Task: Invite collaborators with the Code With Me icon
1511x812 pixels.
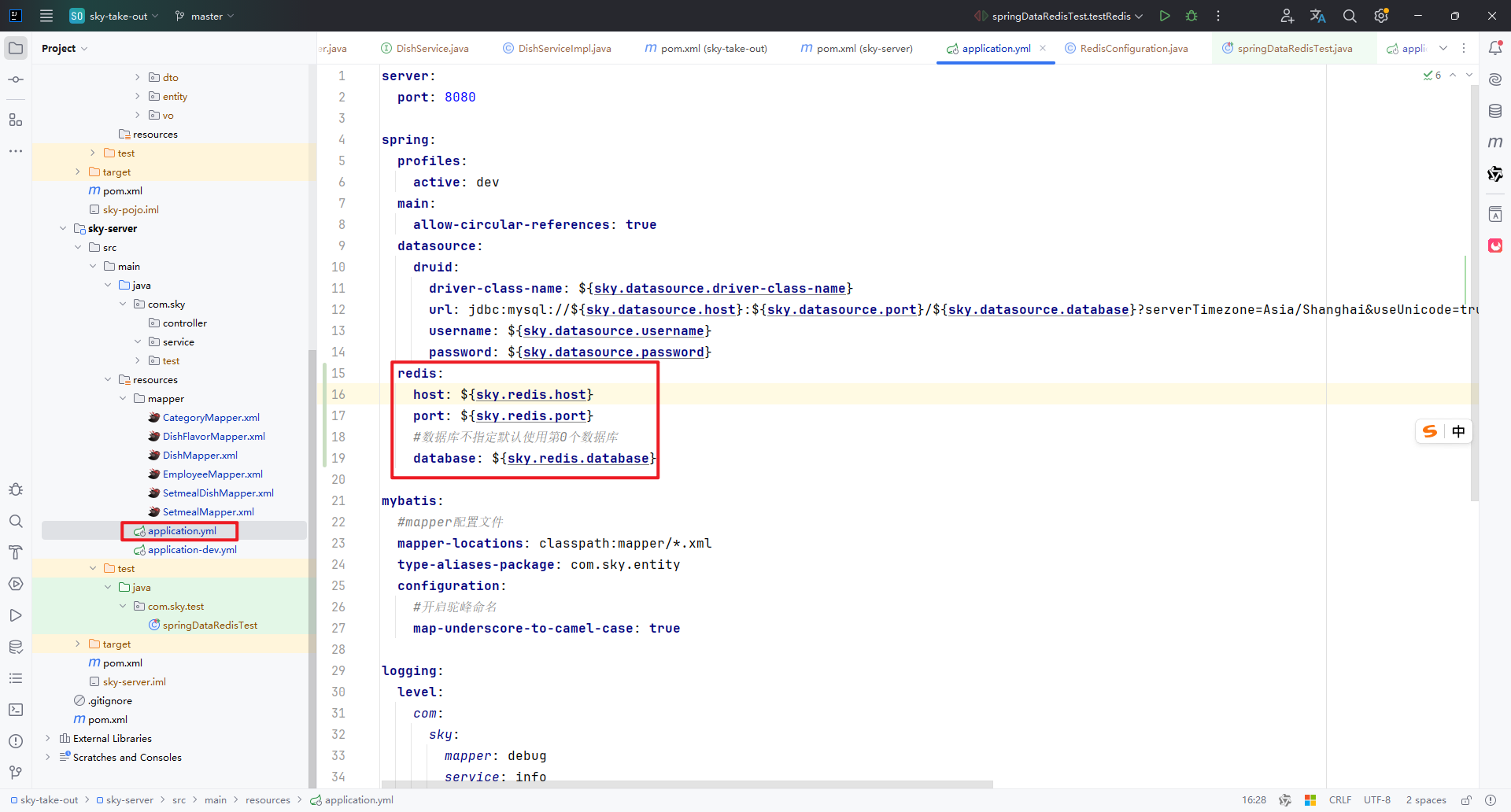Action: pyautogui.click(x=1287, y=16)
